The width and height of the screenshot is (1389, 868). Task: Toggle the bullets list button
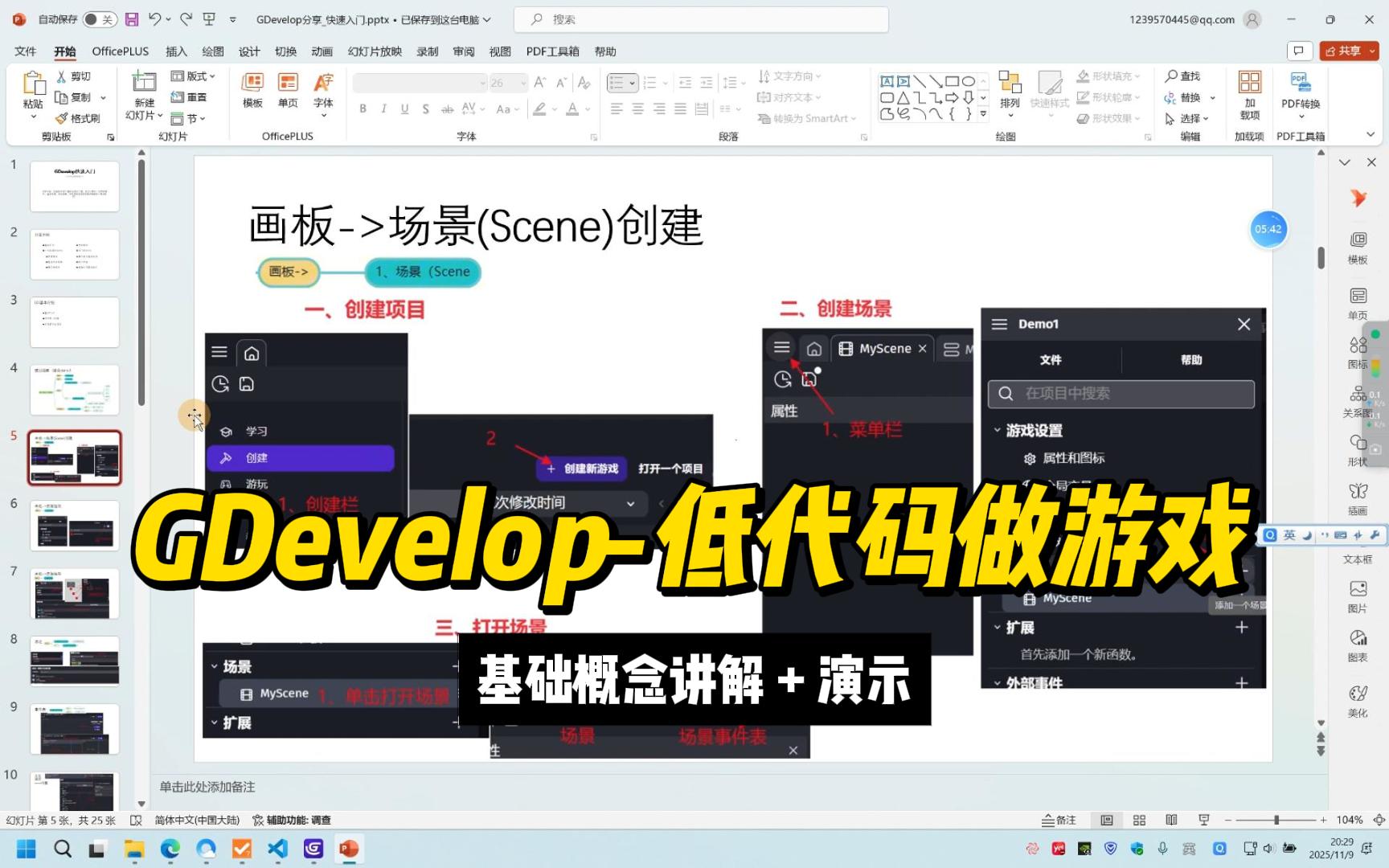[x=616, y=83]
